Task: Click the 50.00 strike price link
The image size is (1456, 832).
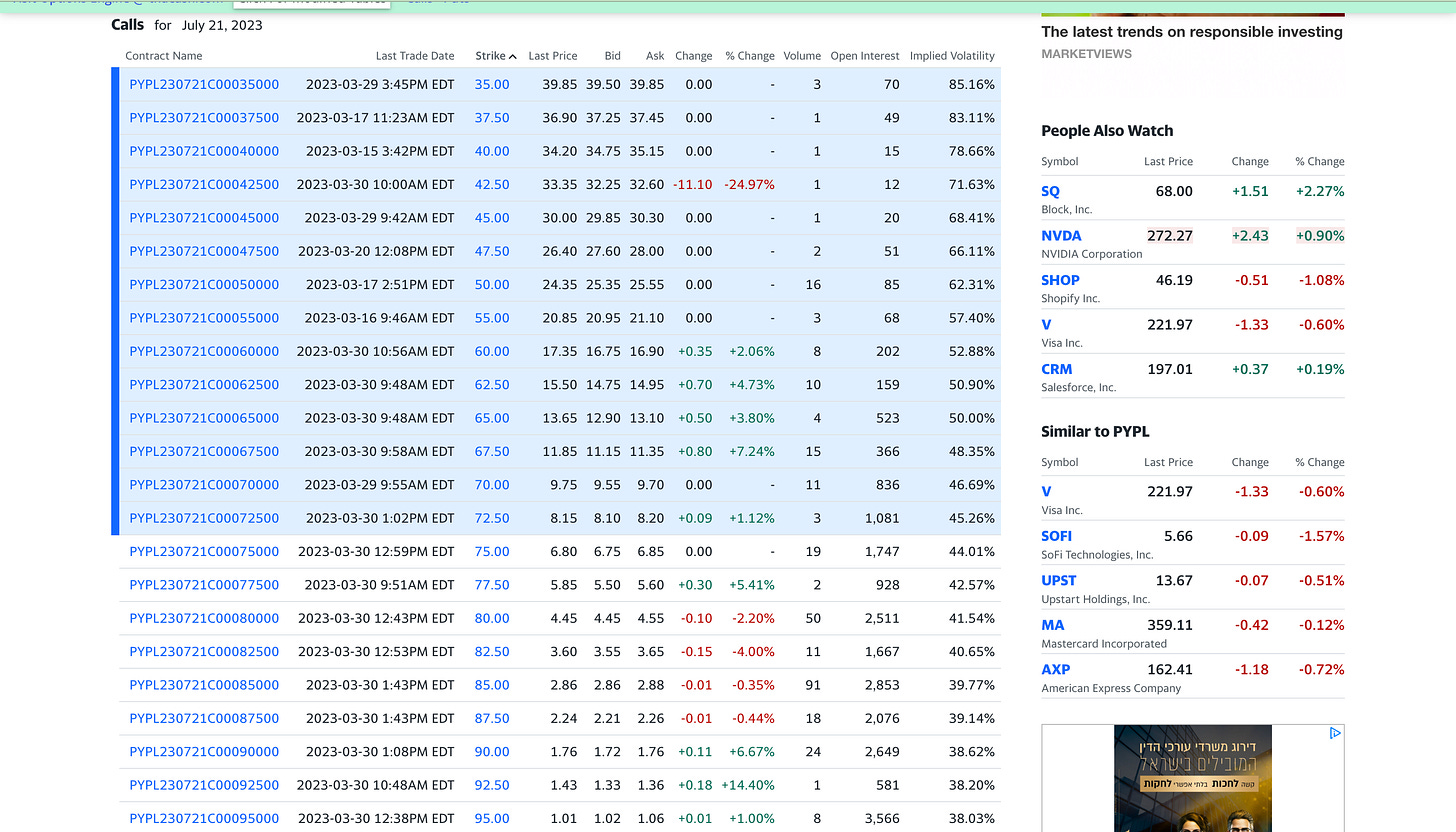Action: pyautogui.click(x=492, y=285)
